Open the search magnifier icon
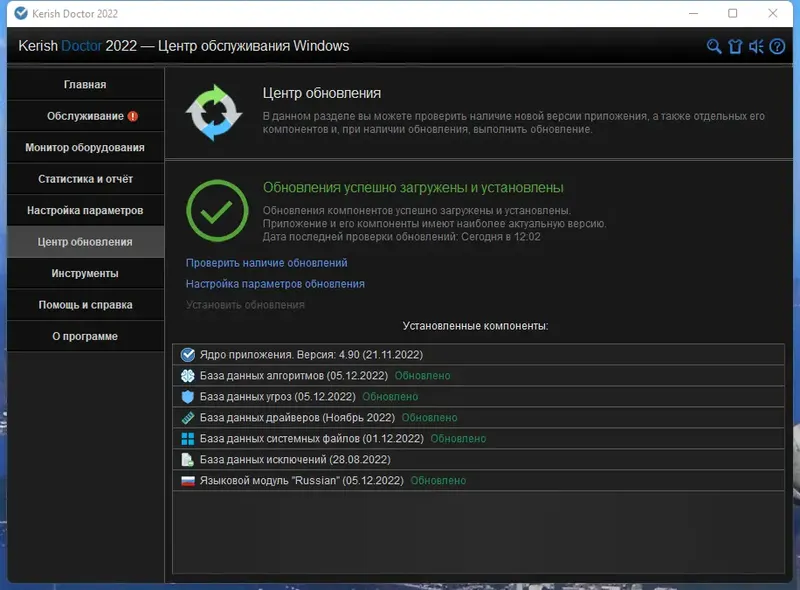800x590 pixels. tap(712, 46)
